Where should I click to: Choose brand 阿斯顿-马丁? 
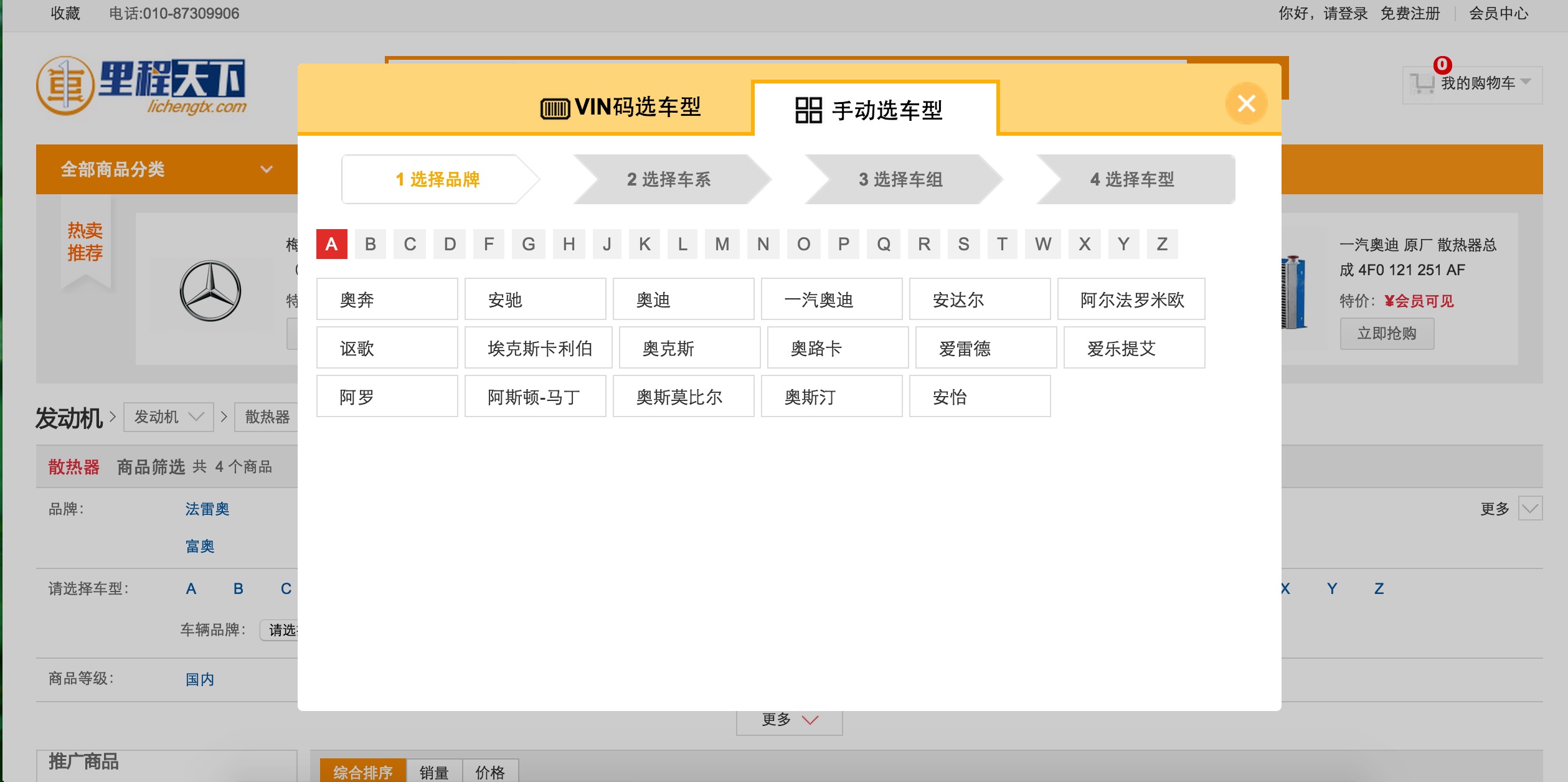536,397
